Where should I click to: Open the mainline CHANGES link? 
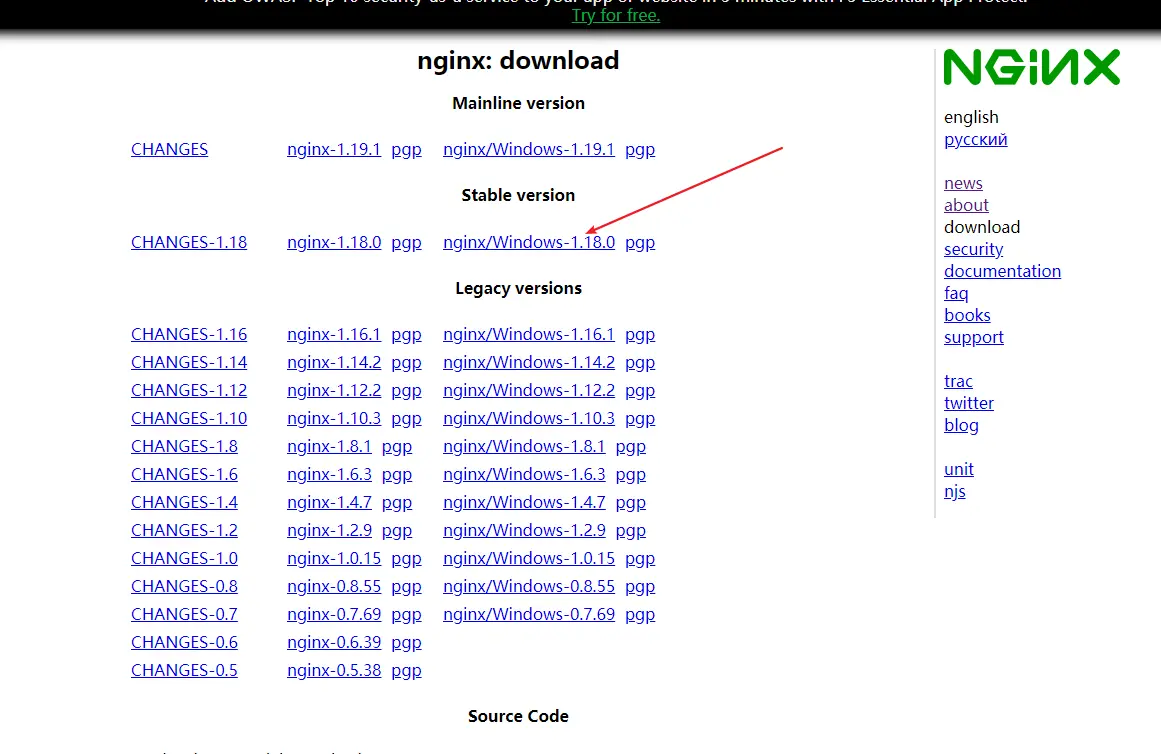tap(170, 149)
